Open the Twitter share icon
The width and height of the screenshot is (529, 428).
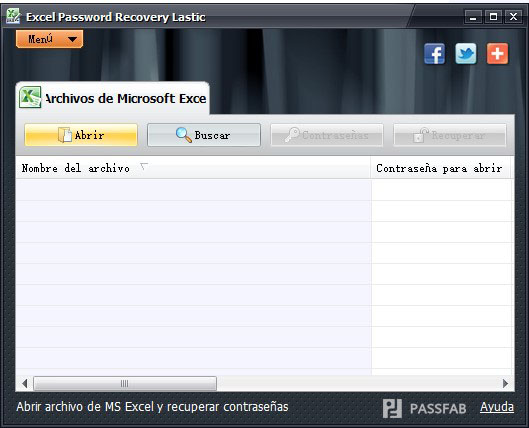(466, 54)
